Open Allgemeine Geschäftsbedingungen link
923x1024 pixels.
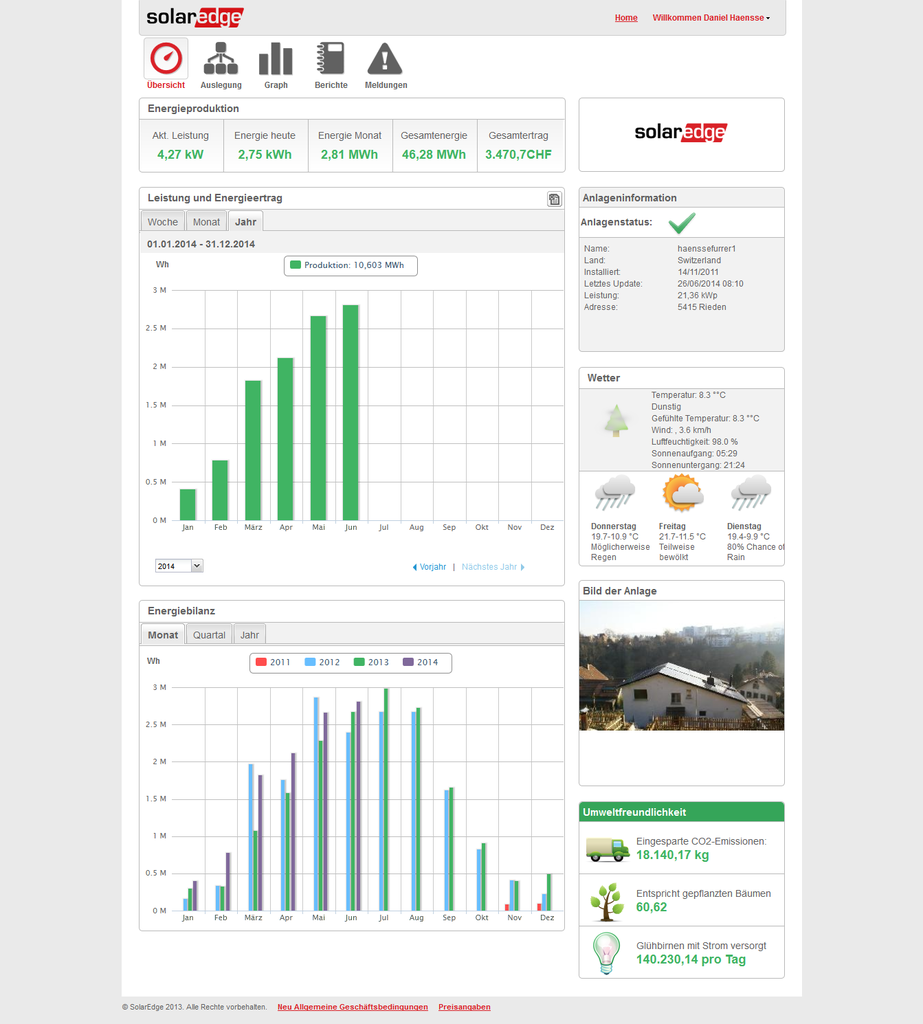(x=353, y=1007)
